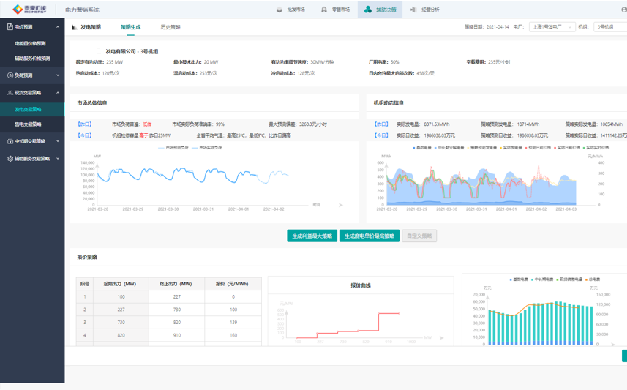The width and height of the screenshot is (627, 390).
Task: Click the medium-long term strategy sidebar icon
Action: click(10, 141)
